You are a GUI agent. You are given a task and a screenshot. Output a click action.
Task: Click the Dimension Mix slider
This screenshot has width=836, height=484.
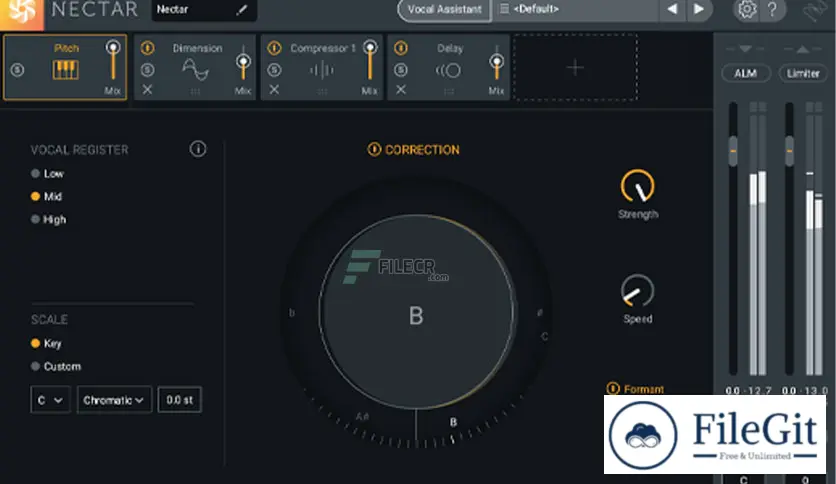tap(243, 62)
